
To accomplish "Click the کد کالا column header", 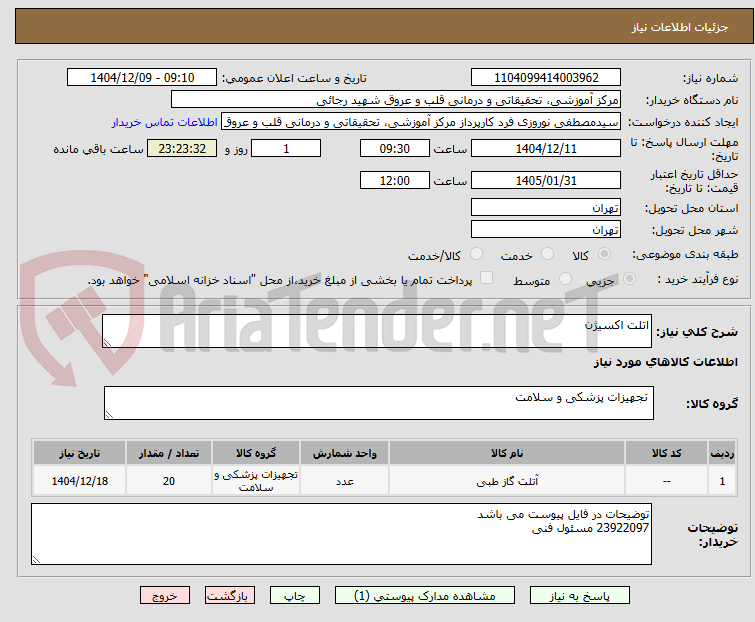I will [666, 453].
